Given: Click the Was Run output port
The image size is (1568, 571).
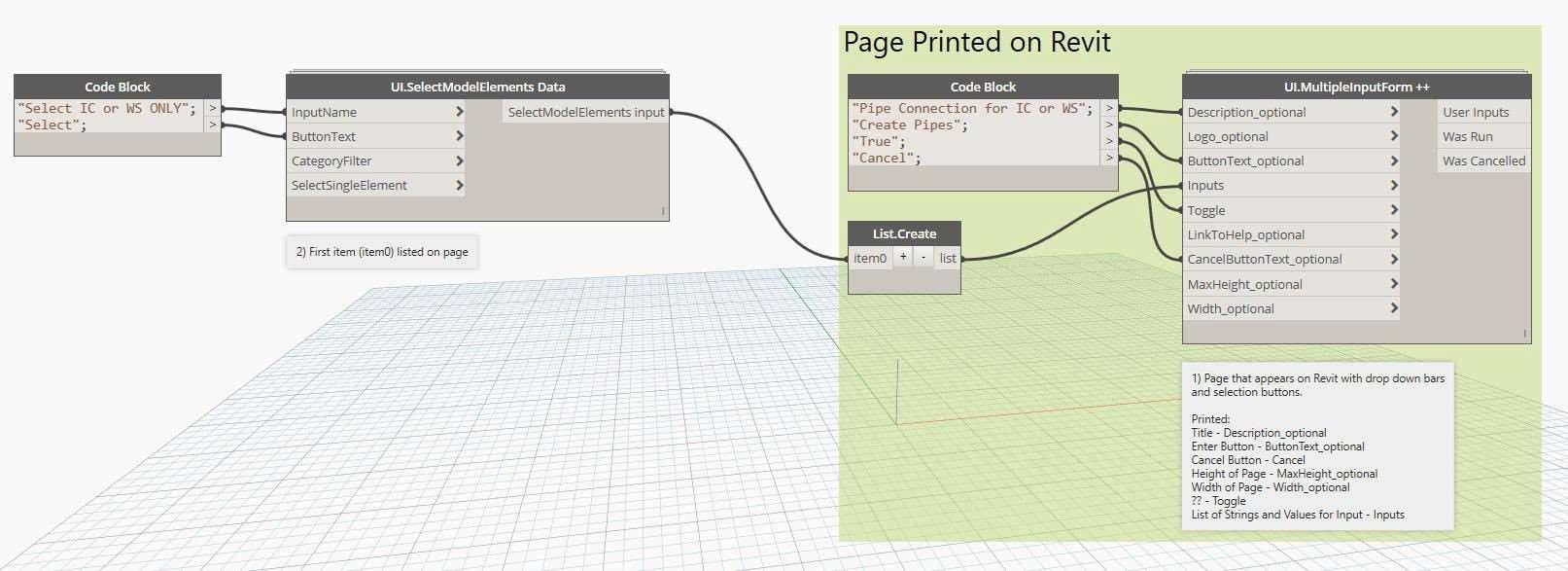Looking at the screenshot, I should click(x=1483, y=136).
